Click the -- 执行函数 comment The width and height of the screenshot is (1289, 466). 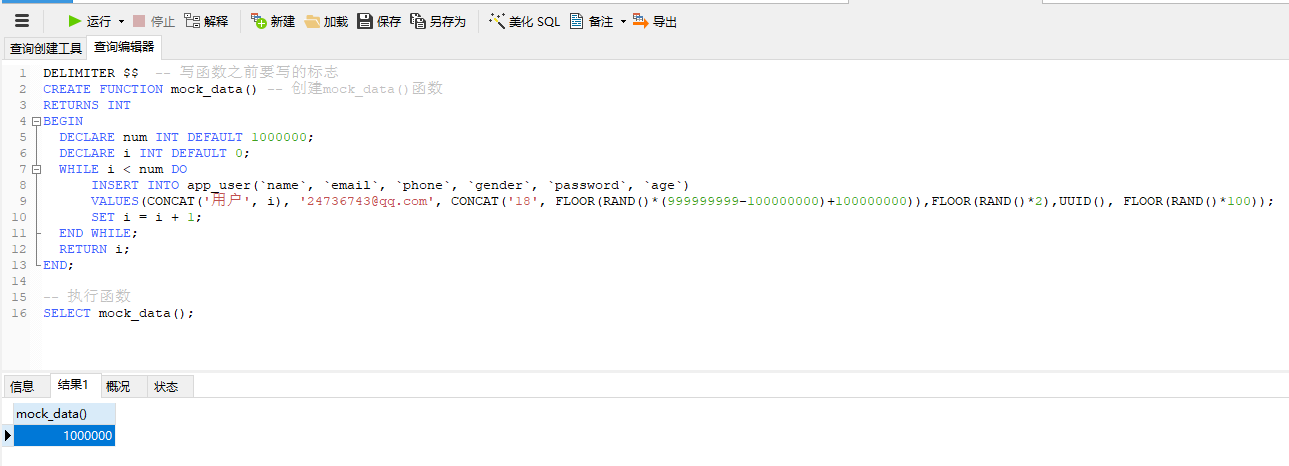click(x=87, y=296)
